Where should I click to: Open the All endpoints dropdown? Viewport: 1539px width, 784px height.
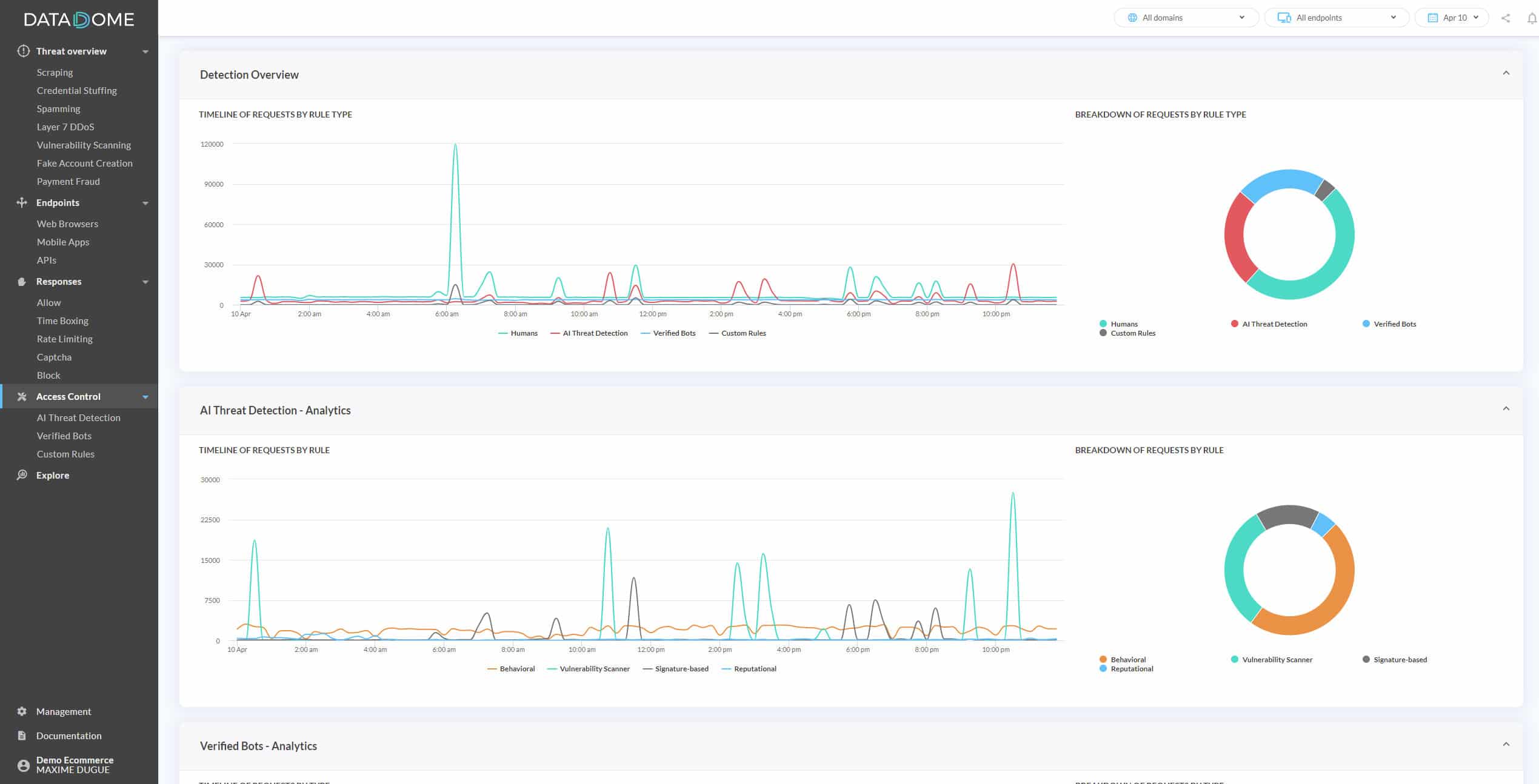[1336, 17]
